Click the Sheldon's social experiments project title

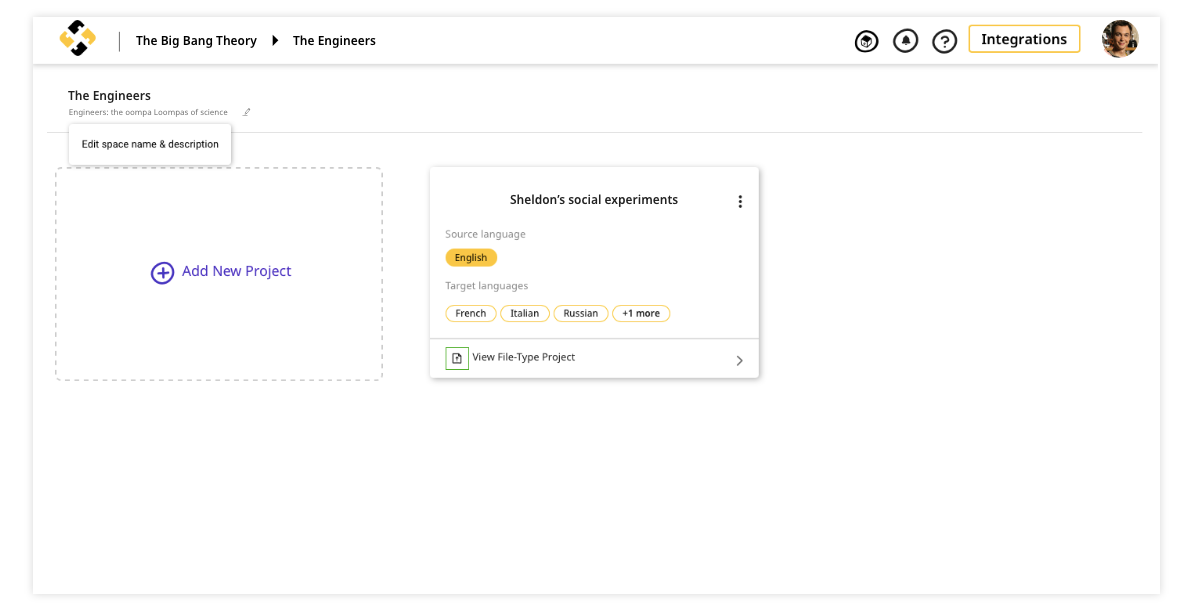click(594, 200)
